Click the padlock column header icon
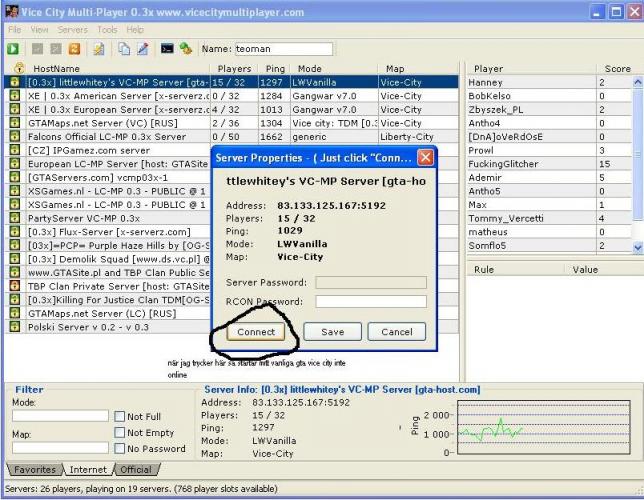This screenshot has width=644, height=500. [x=19, y=68]
